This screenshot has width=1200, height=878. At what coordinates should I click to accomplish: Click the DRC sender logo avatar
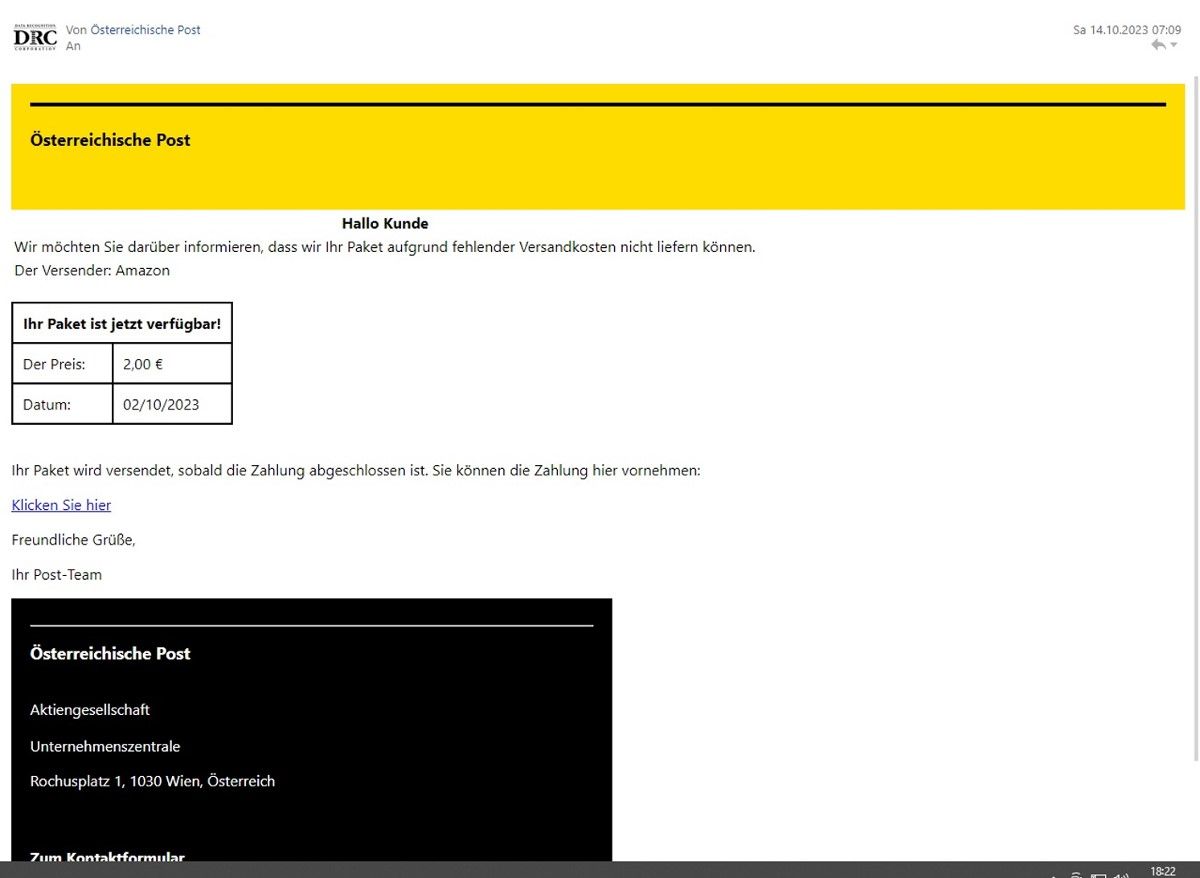[35, 38]
